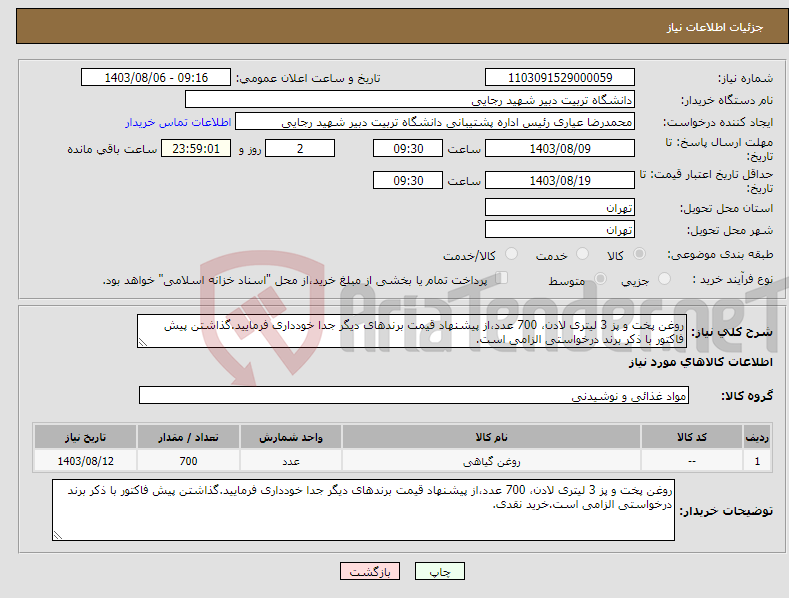The width and height of the screenshot is (789, 598).
Task: Click the کد کالا column header
Action: [x=691, y=437]
